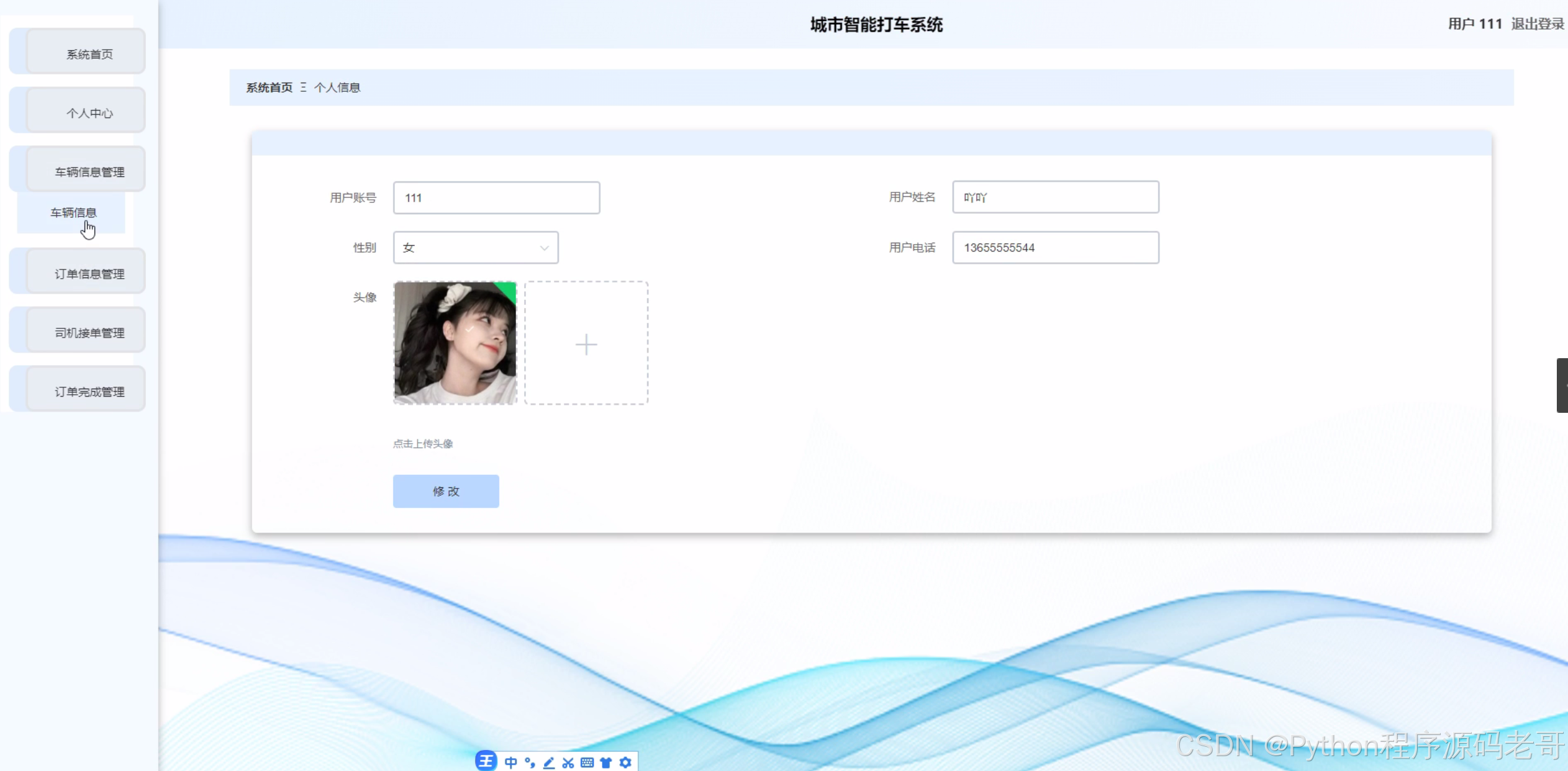Image resolution: width=1568 pixels, height=771 pixels.
Task: Open the 性别 gender dropdown
Action: tap(476, 248)
